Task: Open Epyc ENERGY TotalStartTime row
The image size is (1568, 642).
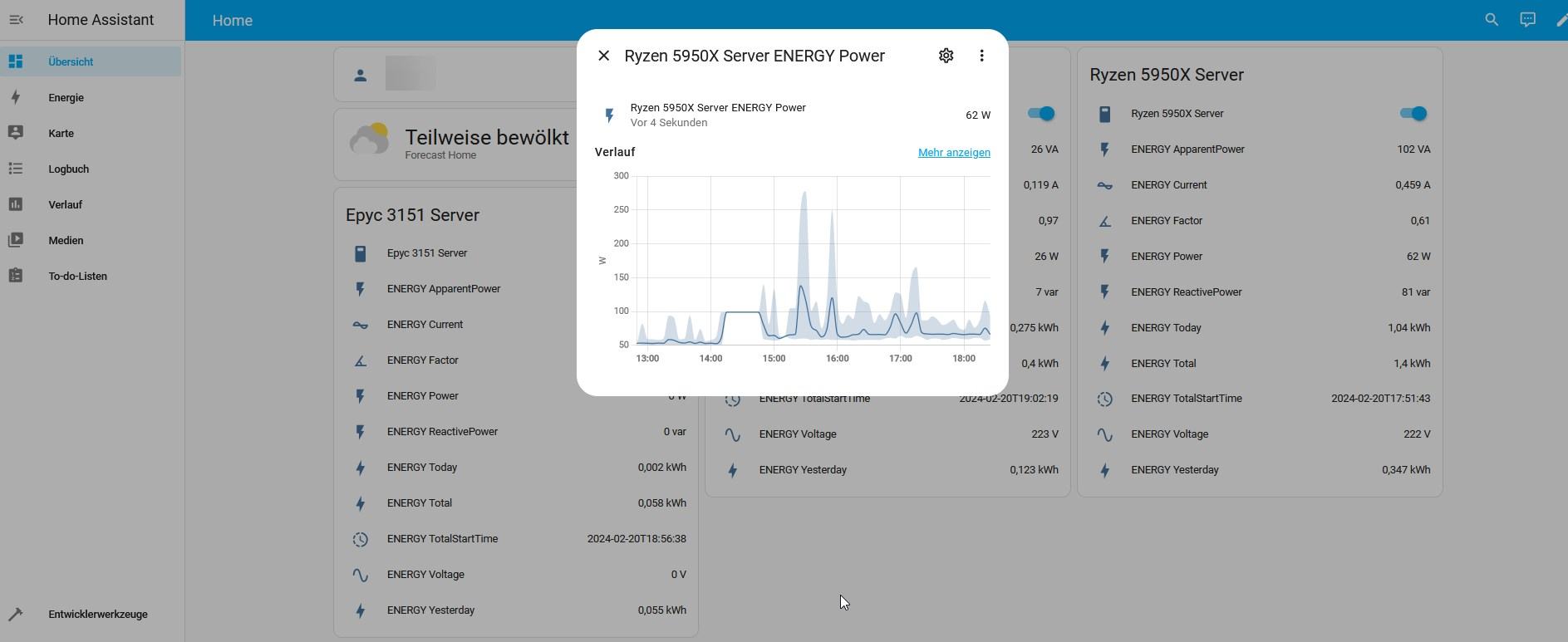Action: click(x=516, y=539)
